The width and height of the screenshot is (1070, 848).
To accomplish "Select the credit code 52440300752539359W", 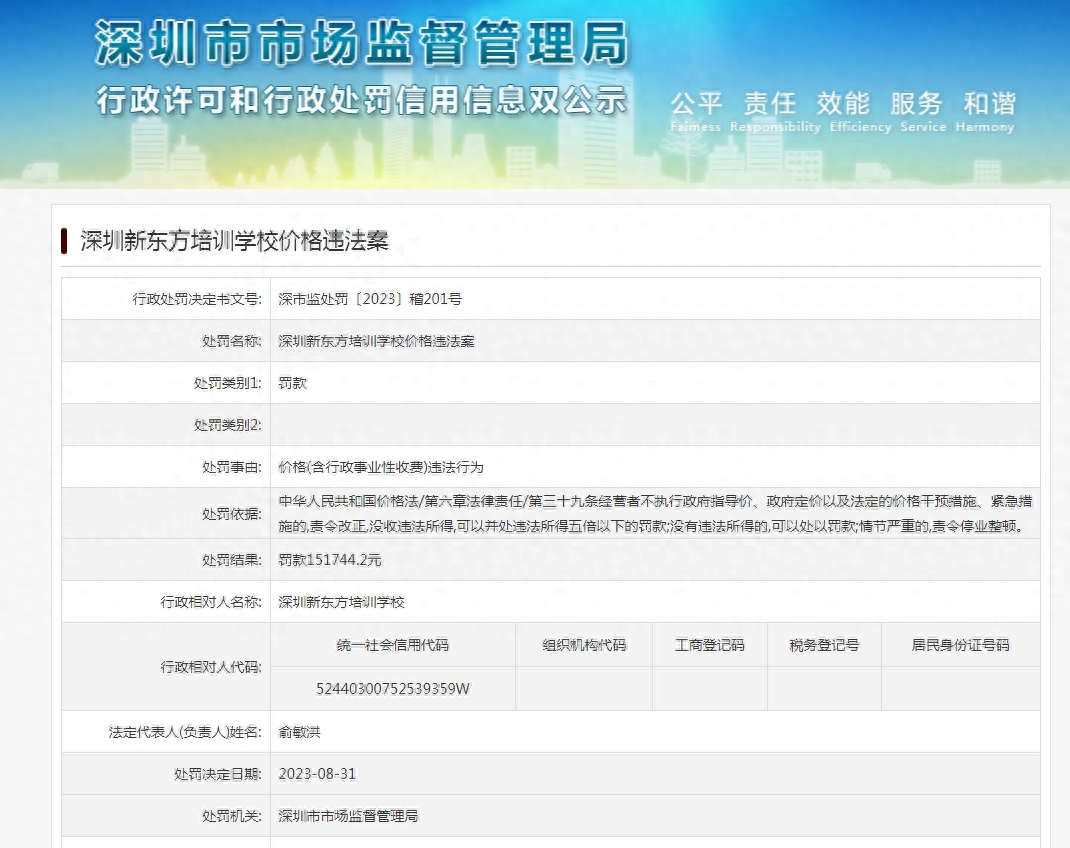I will (392, 688).
